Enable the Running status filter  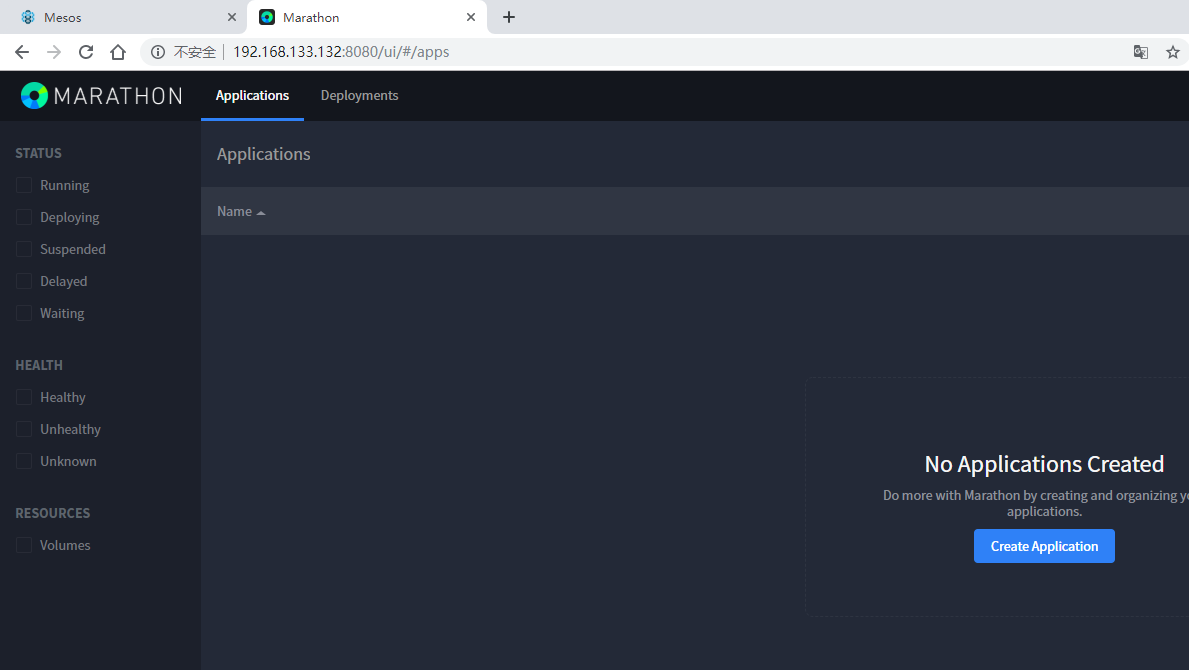[x=24, y=186]
